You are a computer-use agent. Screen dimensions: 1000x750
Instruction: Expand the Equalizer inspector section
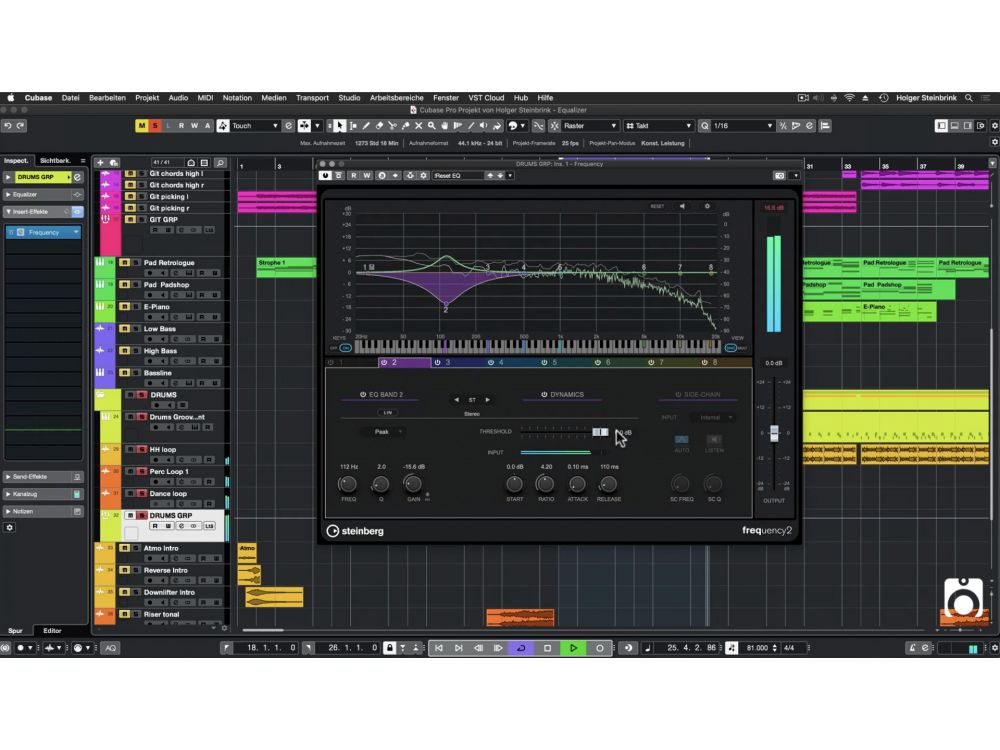coord(43,195)
